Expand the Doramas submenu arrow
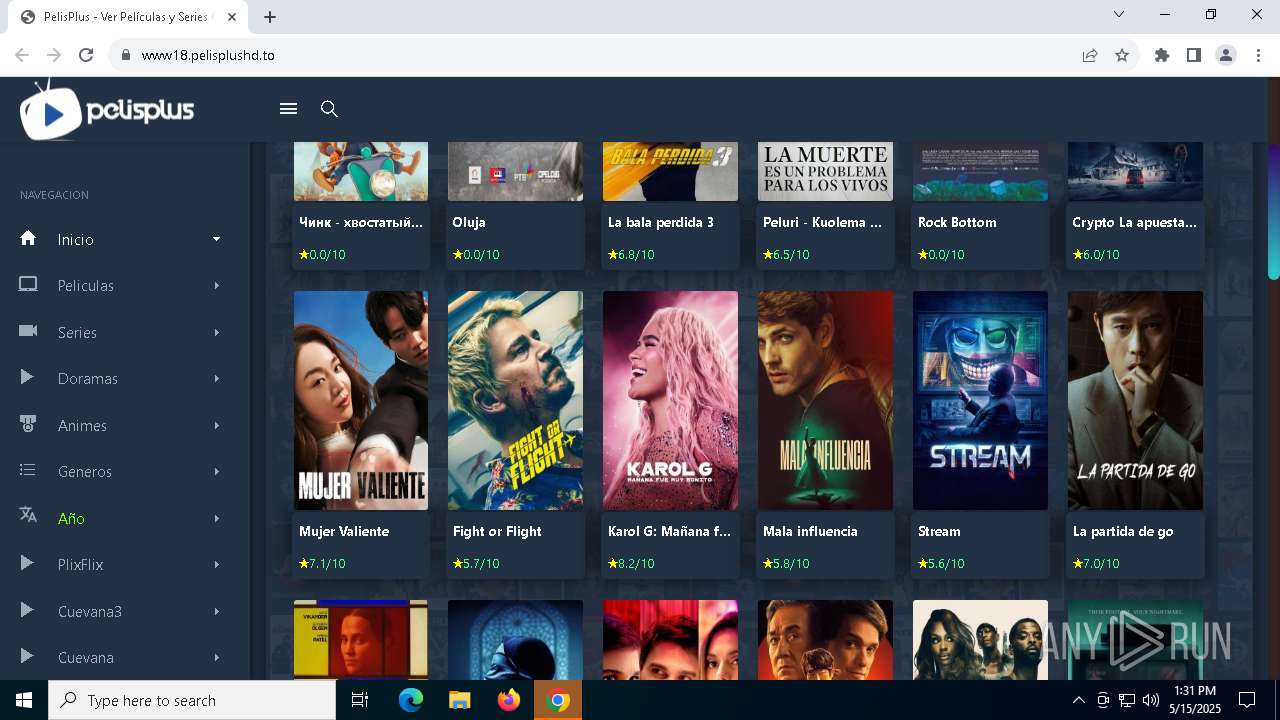This screenshot has height=720, width=1280. pos(217,379)
